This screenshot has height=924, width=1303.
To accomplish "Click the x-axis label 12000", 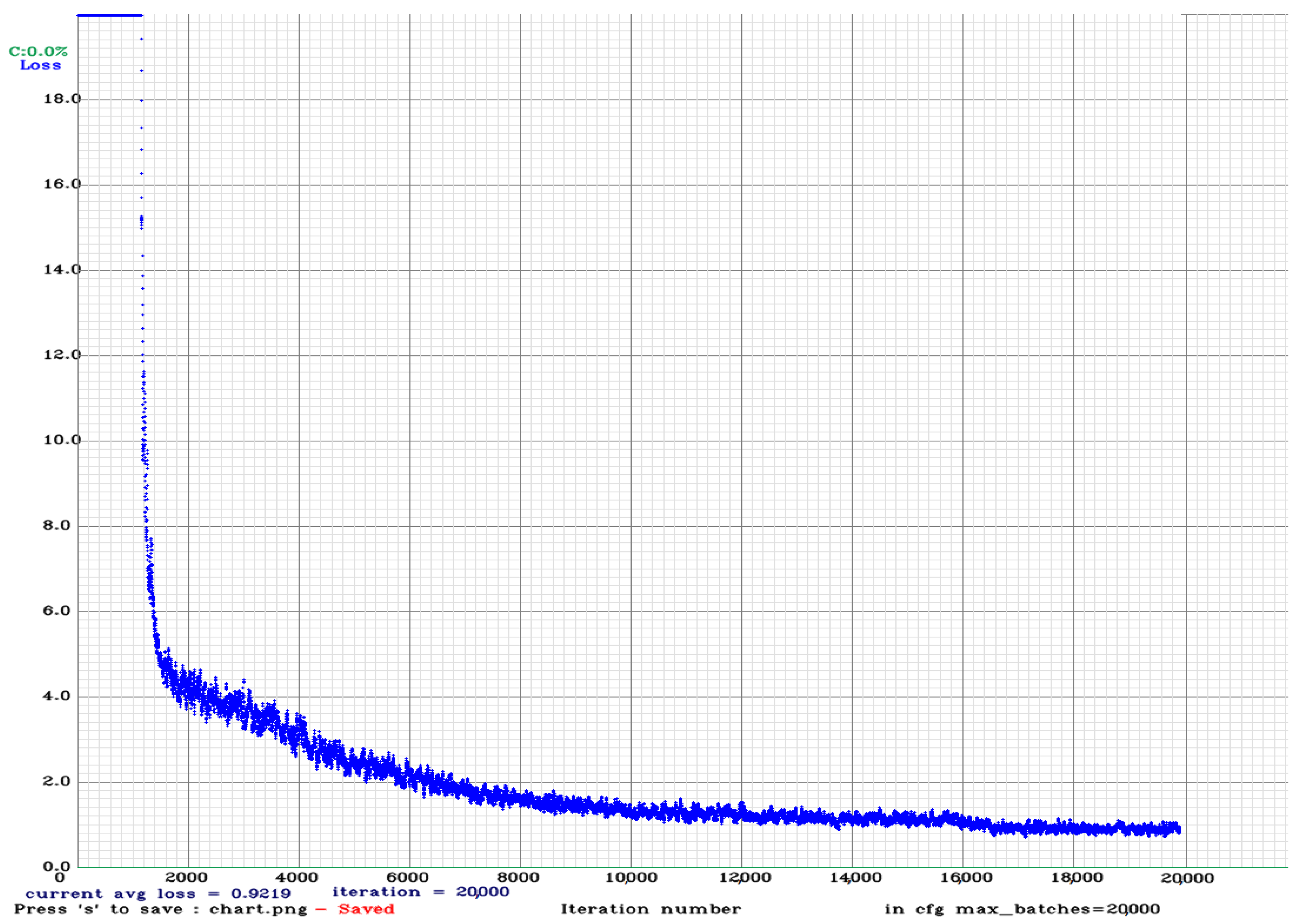I will 744,878.
